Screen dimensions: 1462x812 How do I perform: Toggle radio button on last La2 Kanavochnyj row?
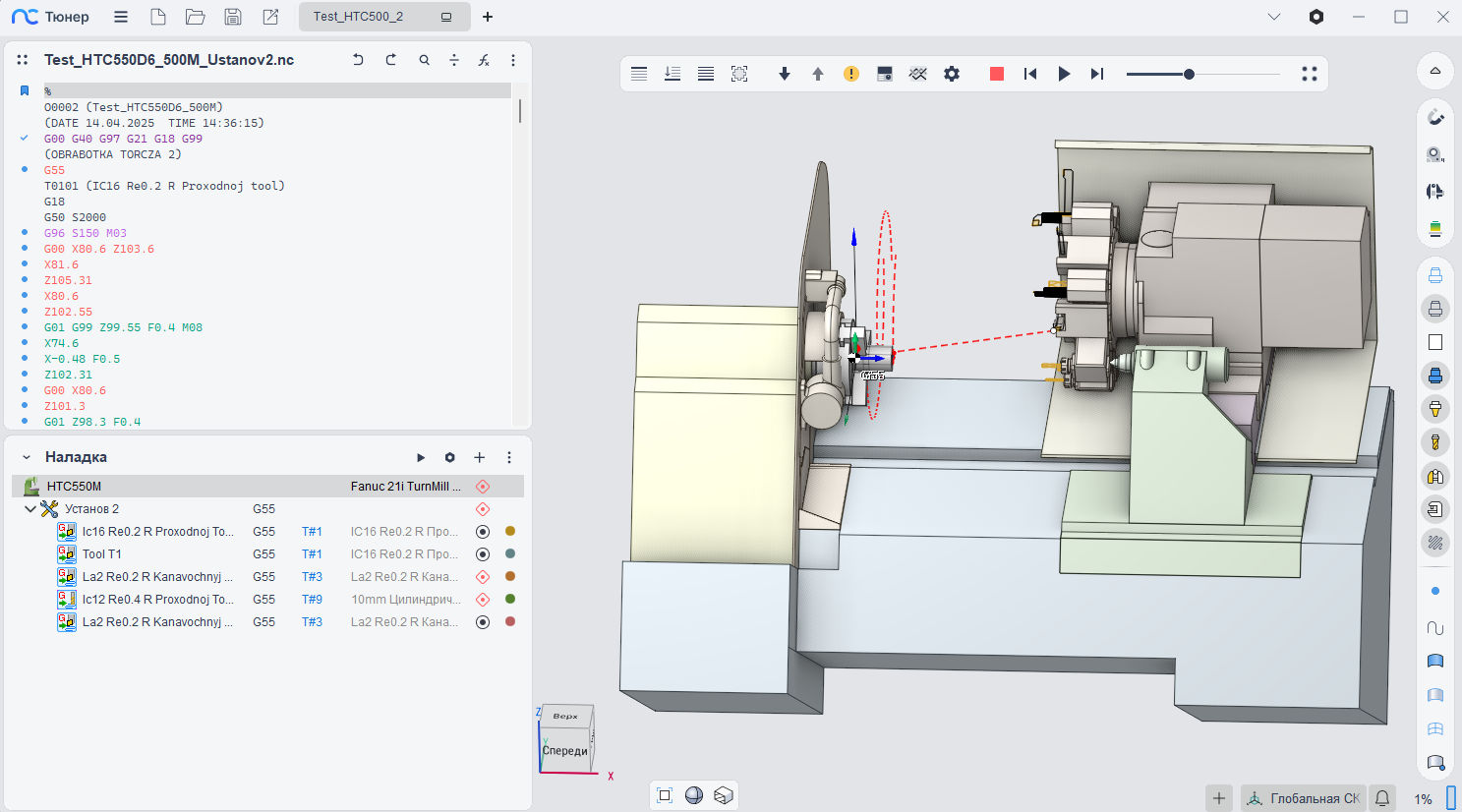[483, 622]
